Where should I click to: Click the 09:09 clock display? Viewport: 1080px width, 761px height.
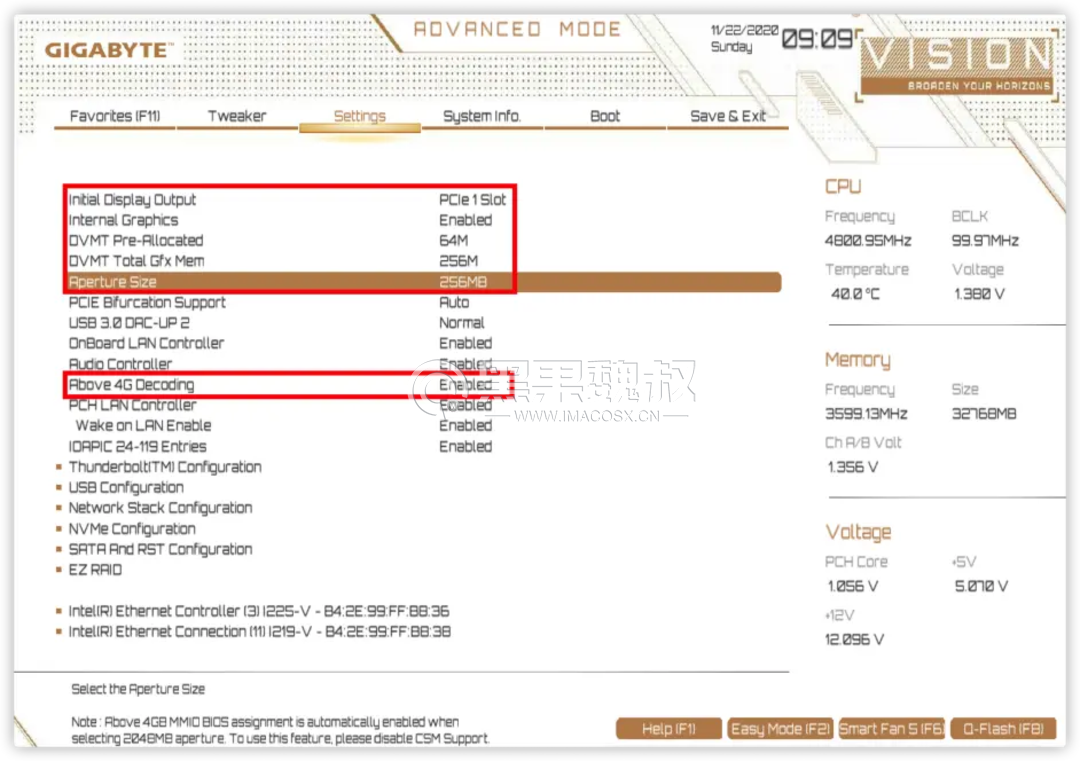tap(818, 39)
